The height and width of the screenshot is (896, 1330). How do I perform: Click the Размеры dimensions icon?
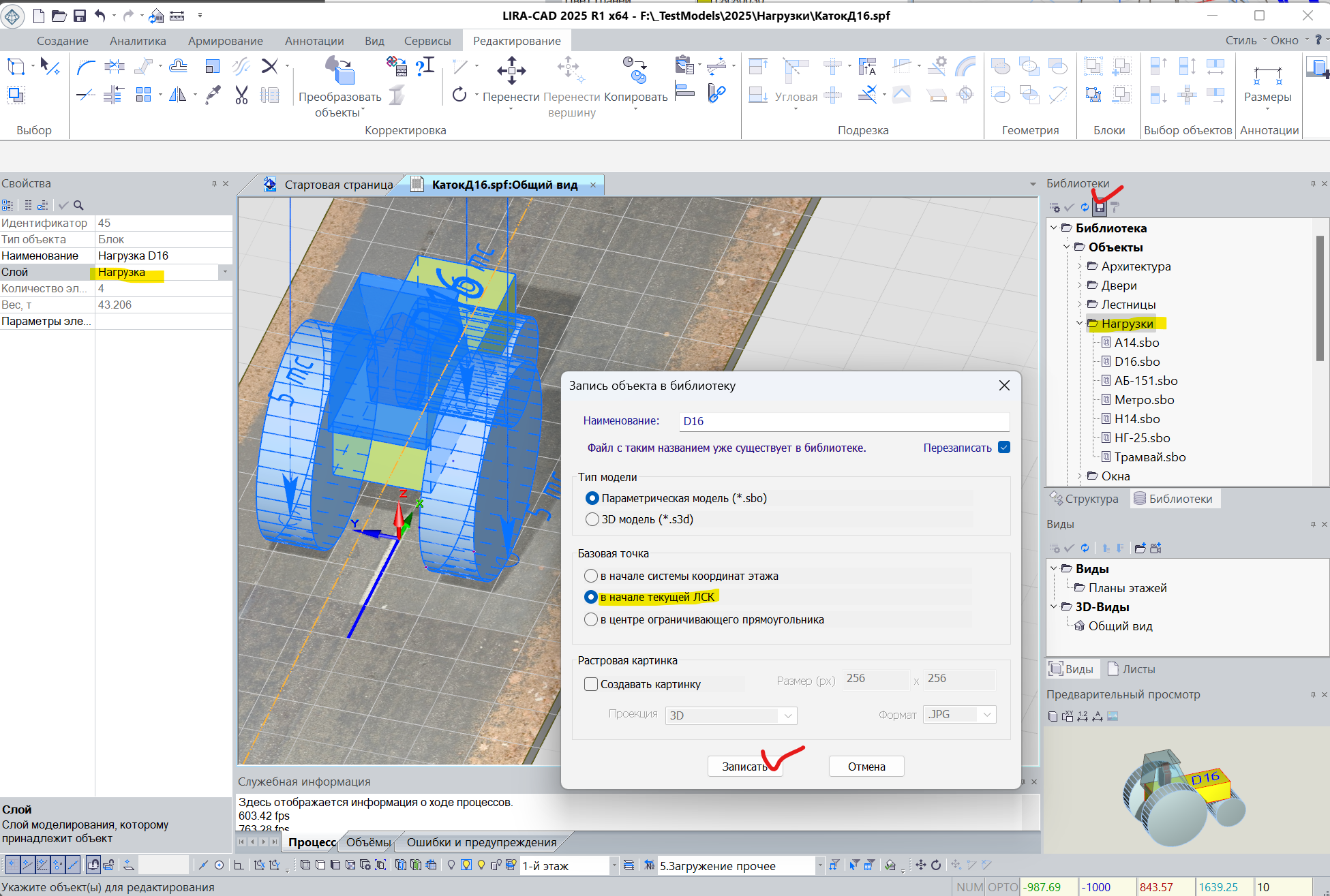coord(1267,75)
